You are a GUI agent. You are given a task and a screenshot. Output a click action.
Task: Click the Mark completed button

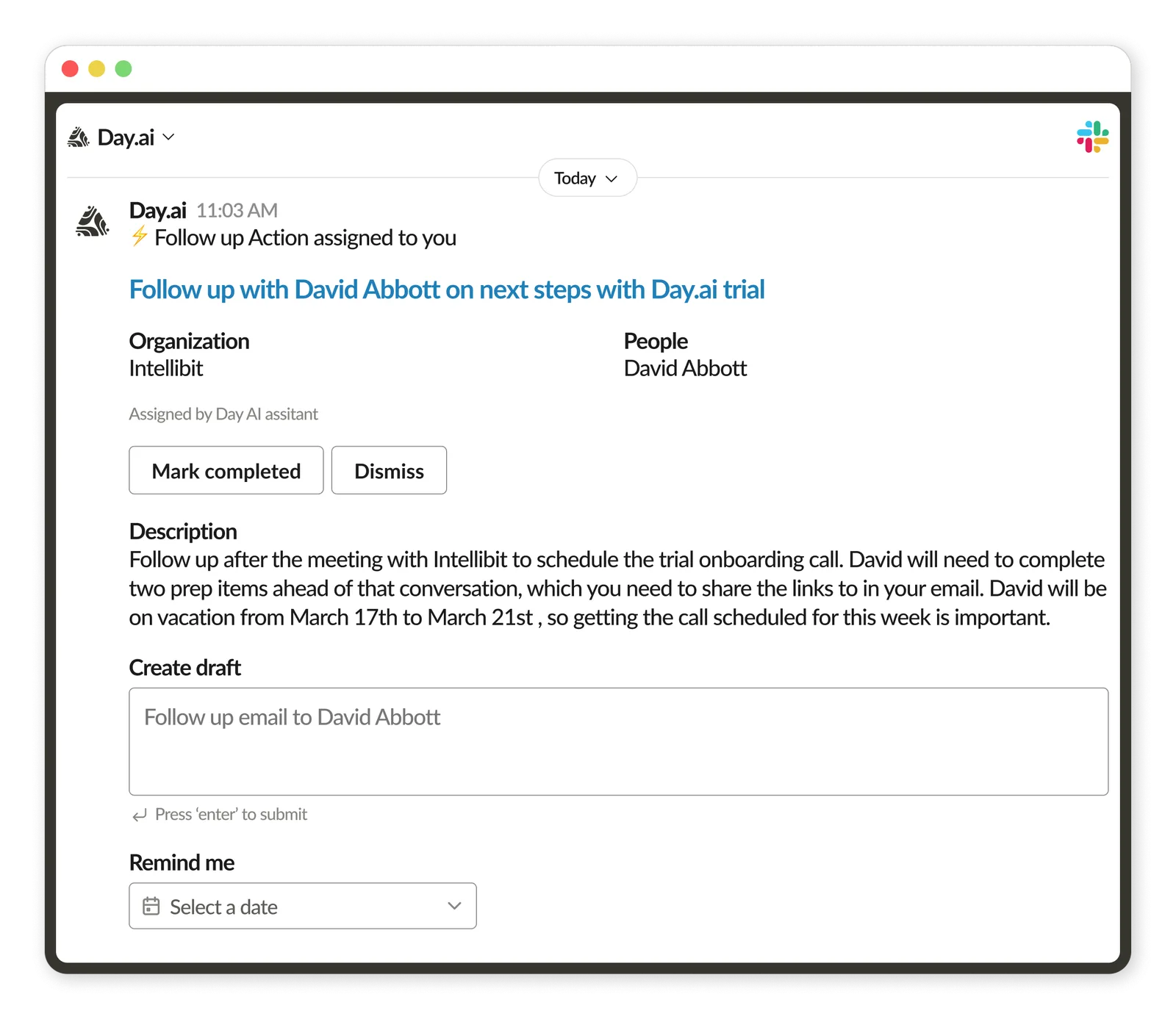[x=226, y=470]
